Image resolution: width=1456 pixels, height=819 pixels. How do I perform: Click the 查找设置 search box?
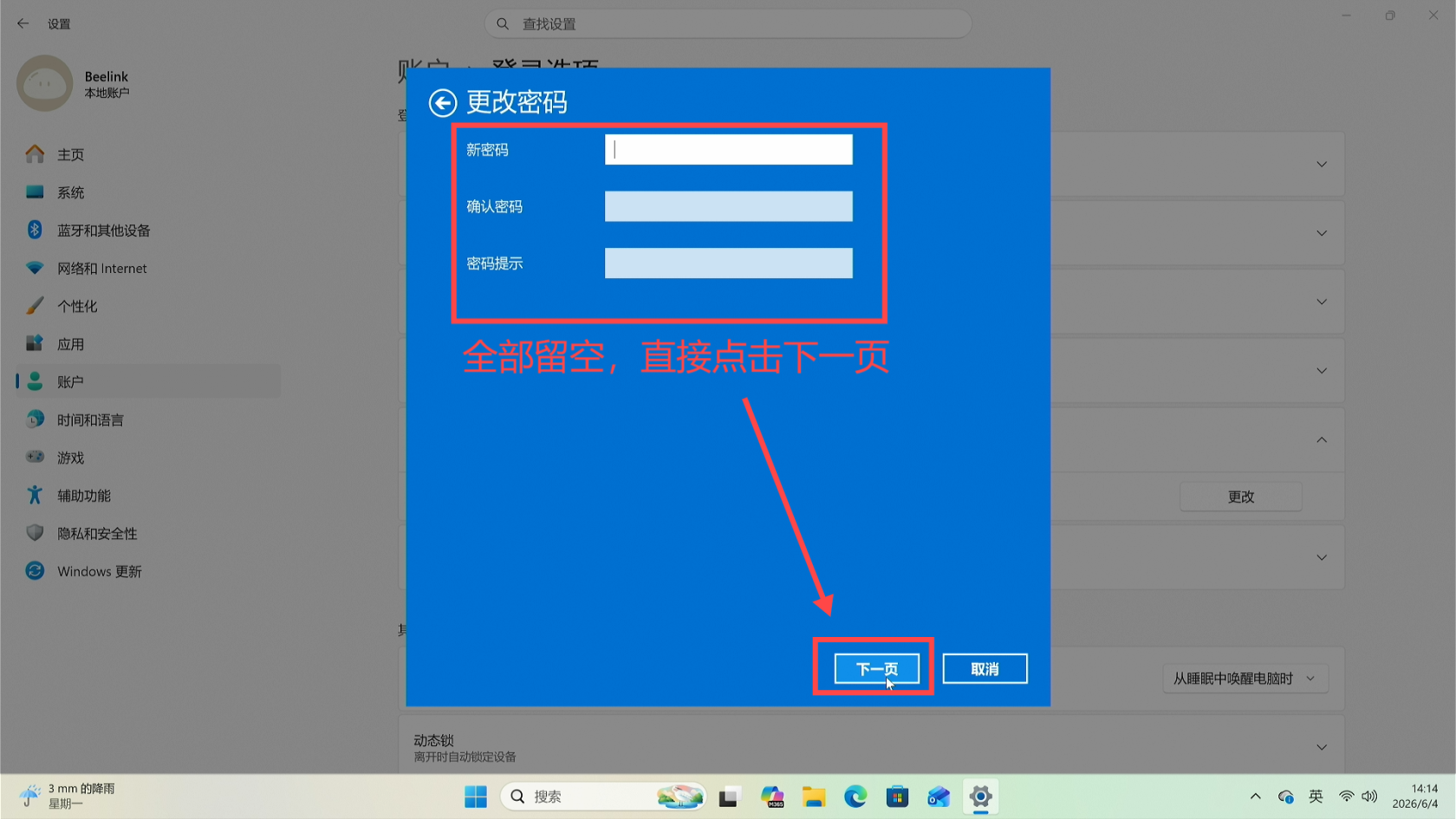coord(728,23)
